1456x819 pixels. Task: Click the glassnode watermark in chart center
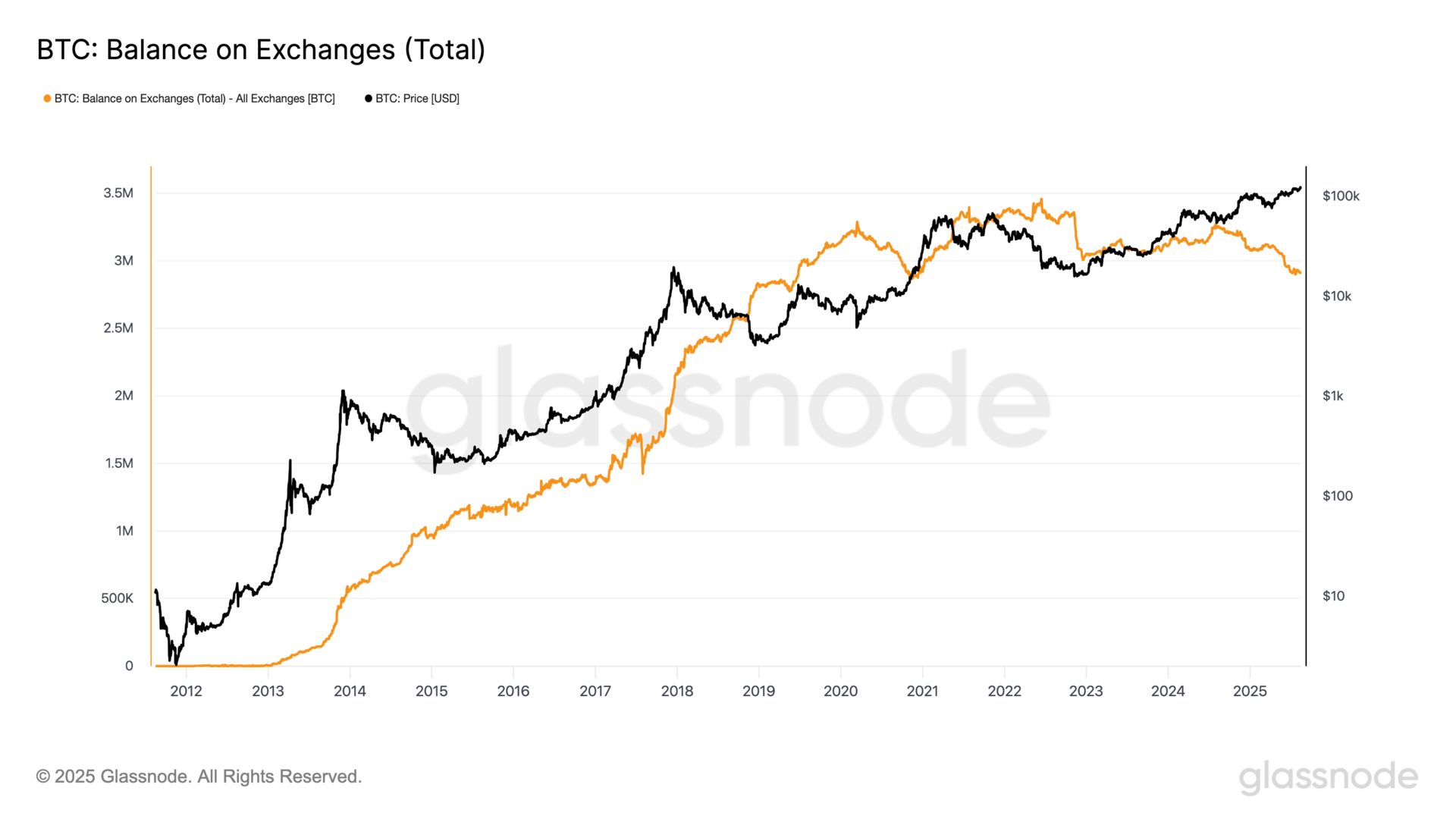pos(728,398)
